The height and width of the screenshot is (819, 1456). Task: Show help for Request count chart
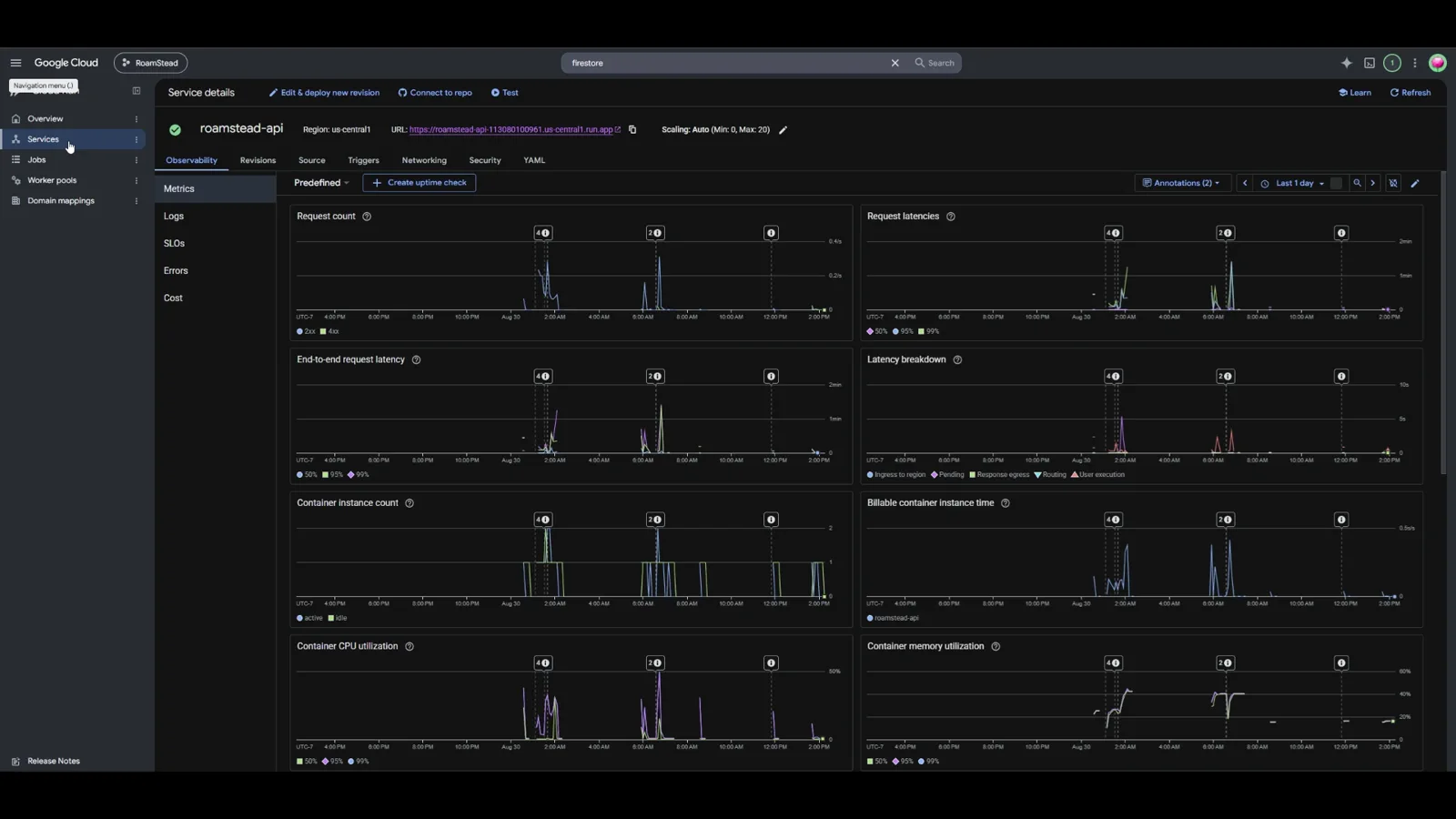(367, 217)
